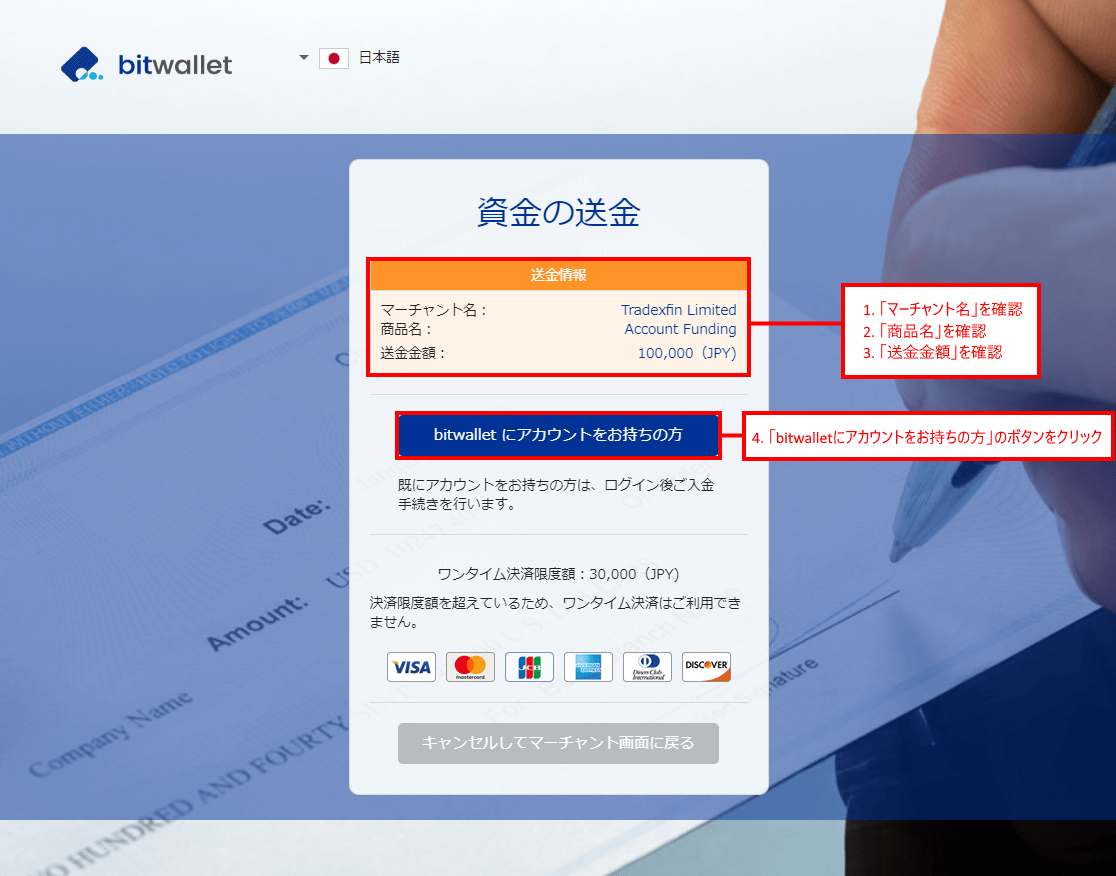The image size is (1116, 876).
Task: Click the American Express logo
Action: pos(588,667)
